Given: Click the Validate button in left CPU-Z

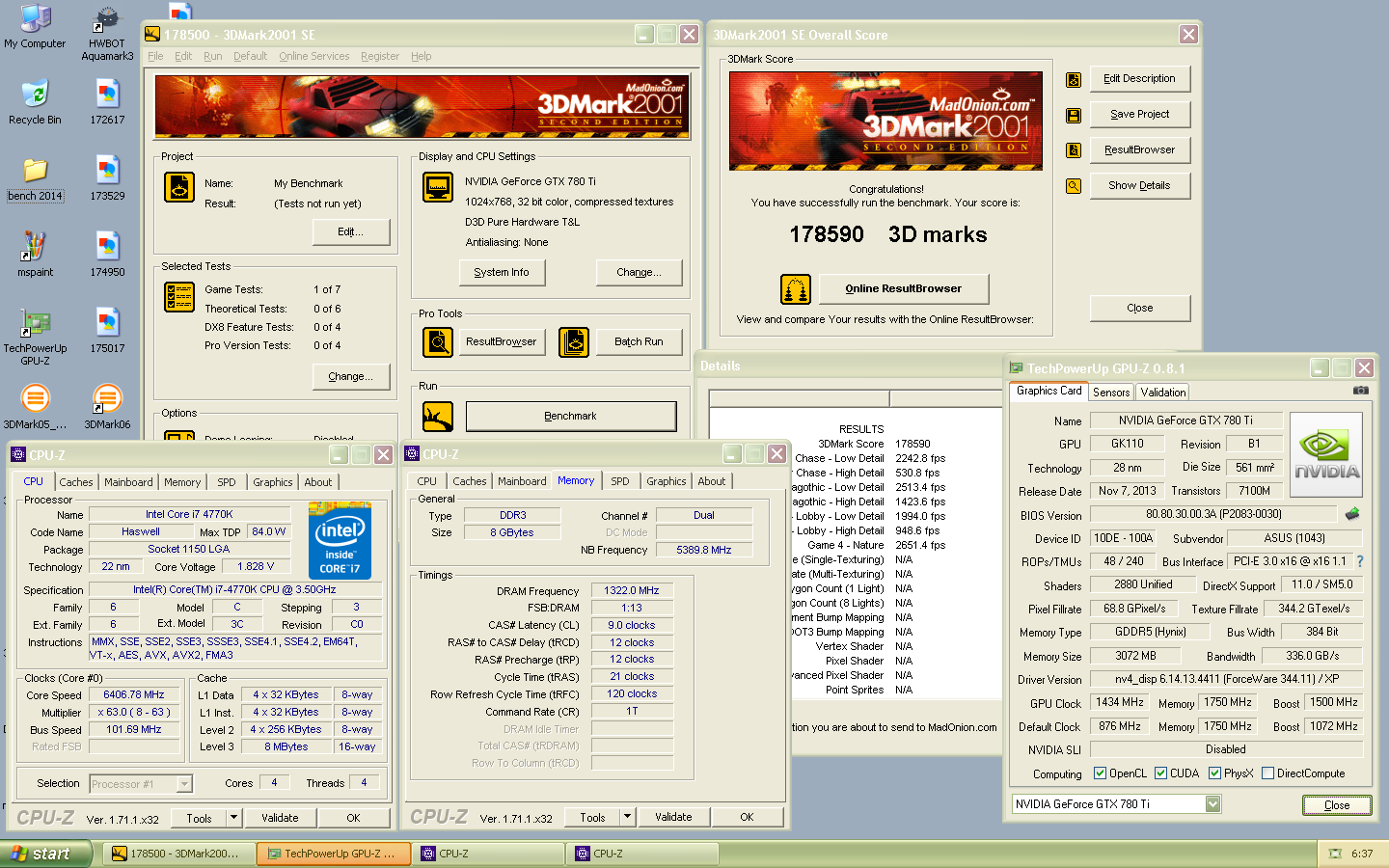Looking at the screenshot, I should [281, 818].
